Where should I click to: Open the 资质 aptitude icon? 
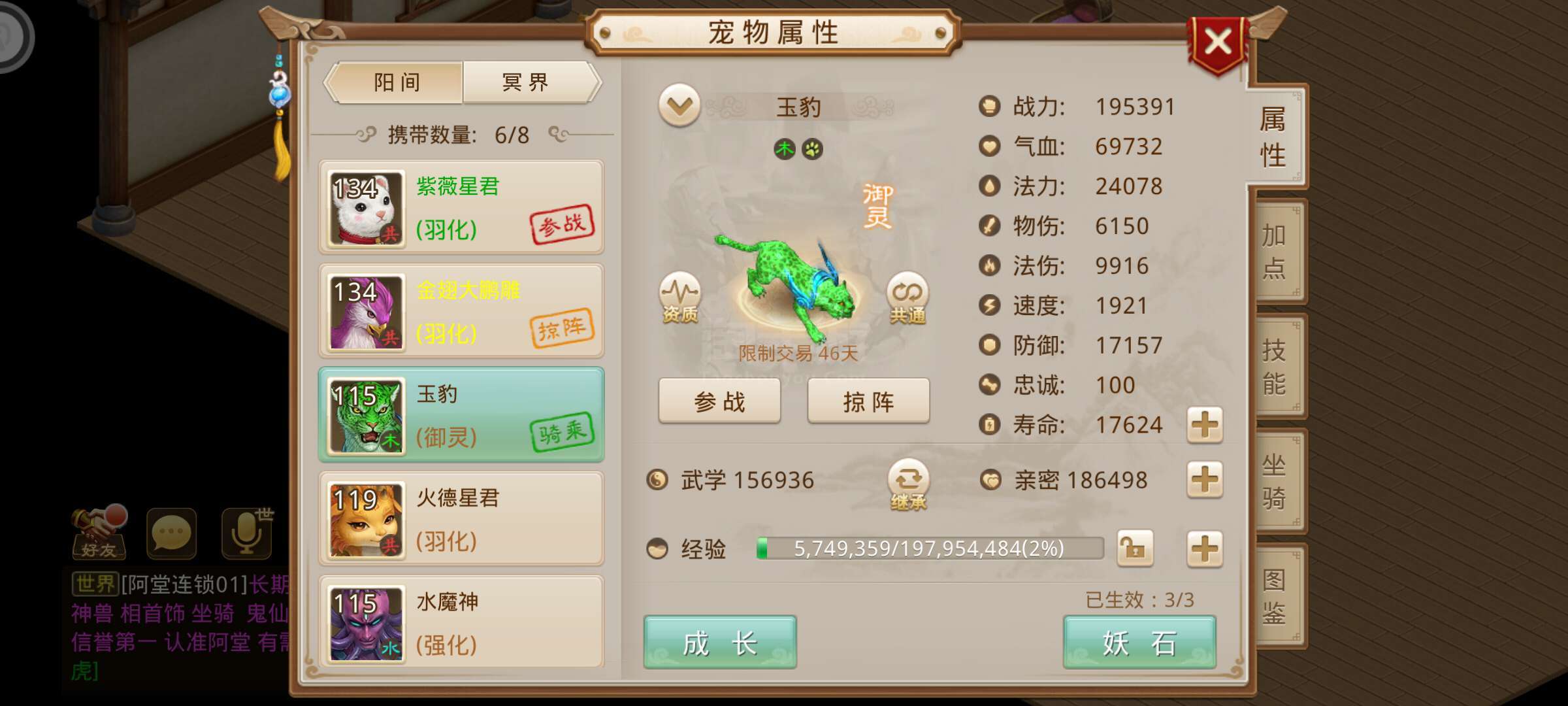(x=679, y=297)
